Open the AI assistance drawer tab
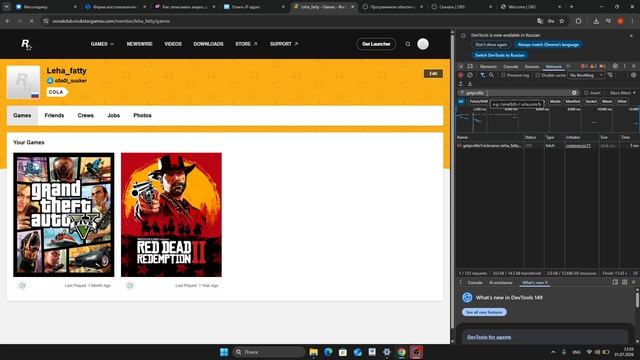640x360 pixels. (x=501, y=282)
